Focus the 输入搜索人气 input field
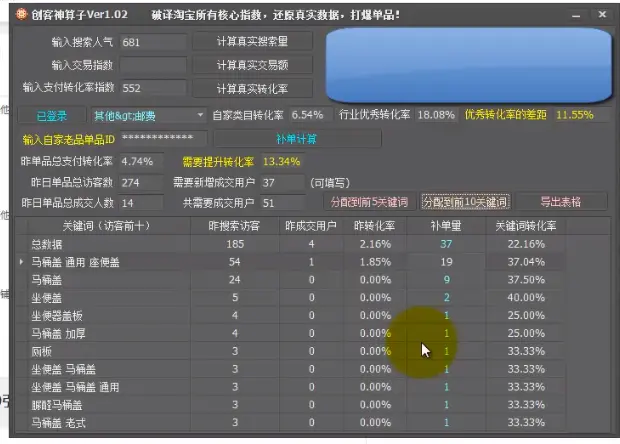The width and height of the screenshot is (620, 444). tap(152, 43)
